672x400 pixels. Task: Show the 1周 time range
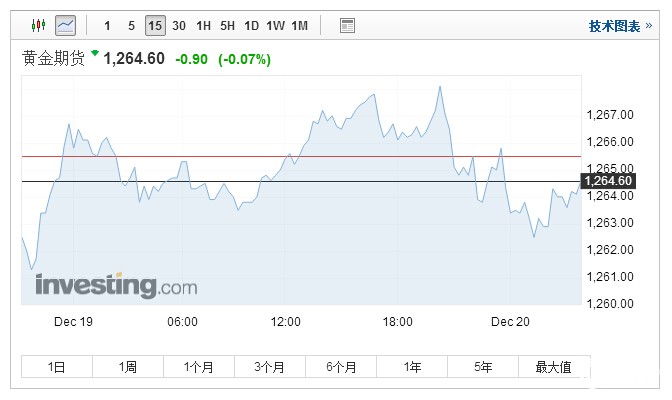pos(128,367)
